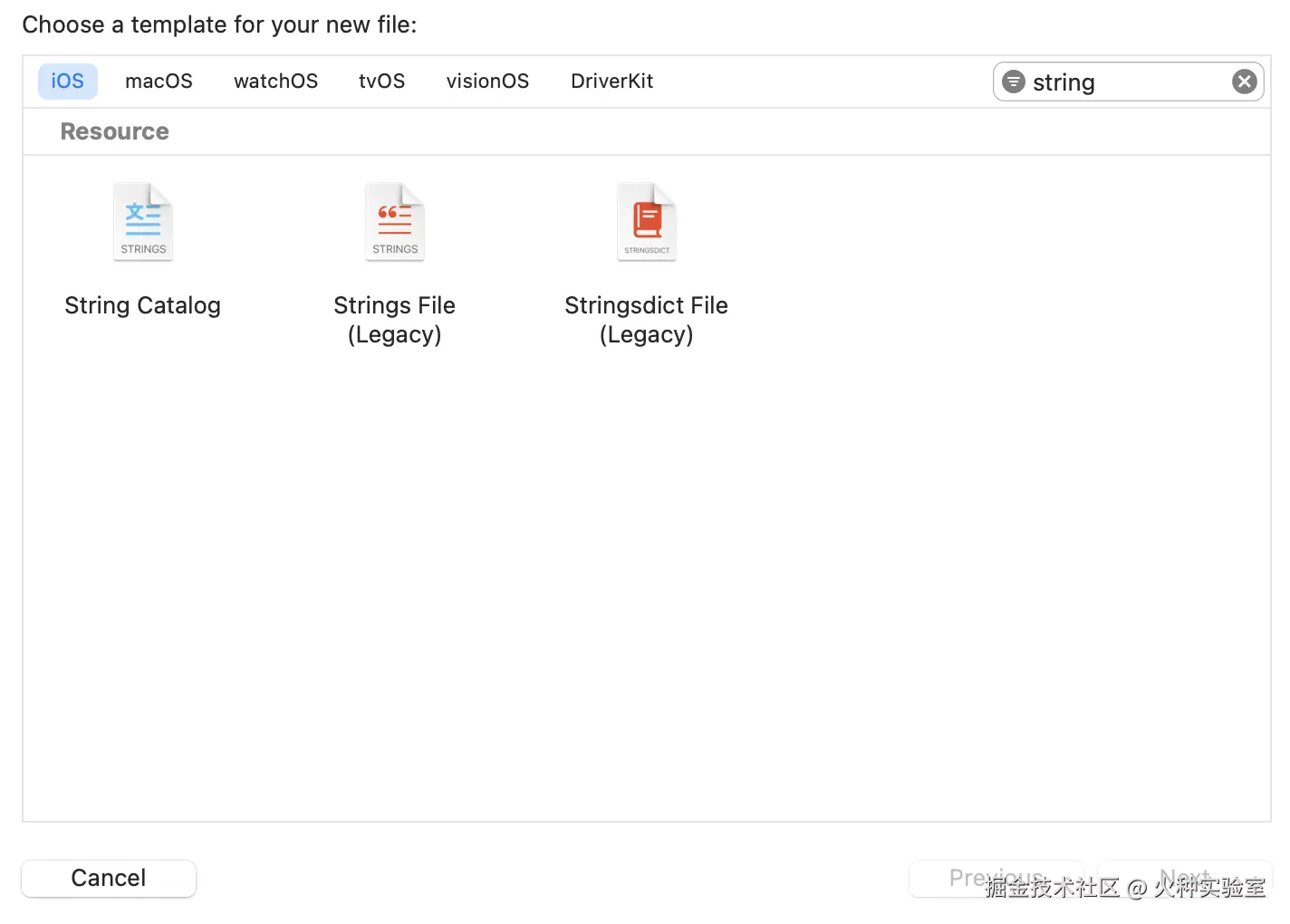Click the Strings File (Legacy) label
The width and height of the screenshot is (1290, 924).
click(395, 320)
